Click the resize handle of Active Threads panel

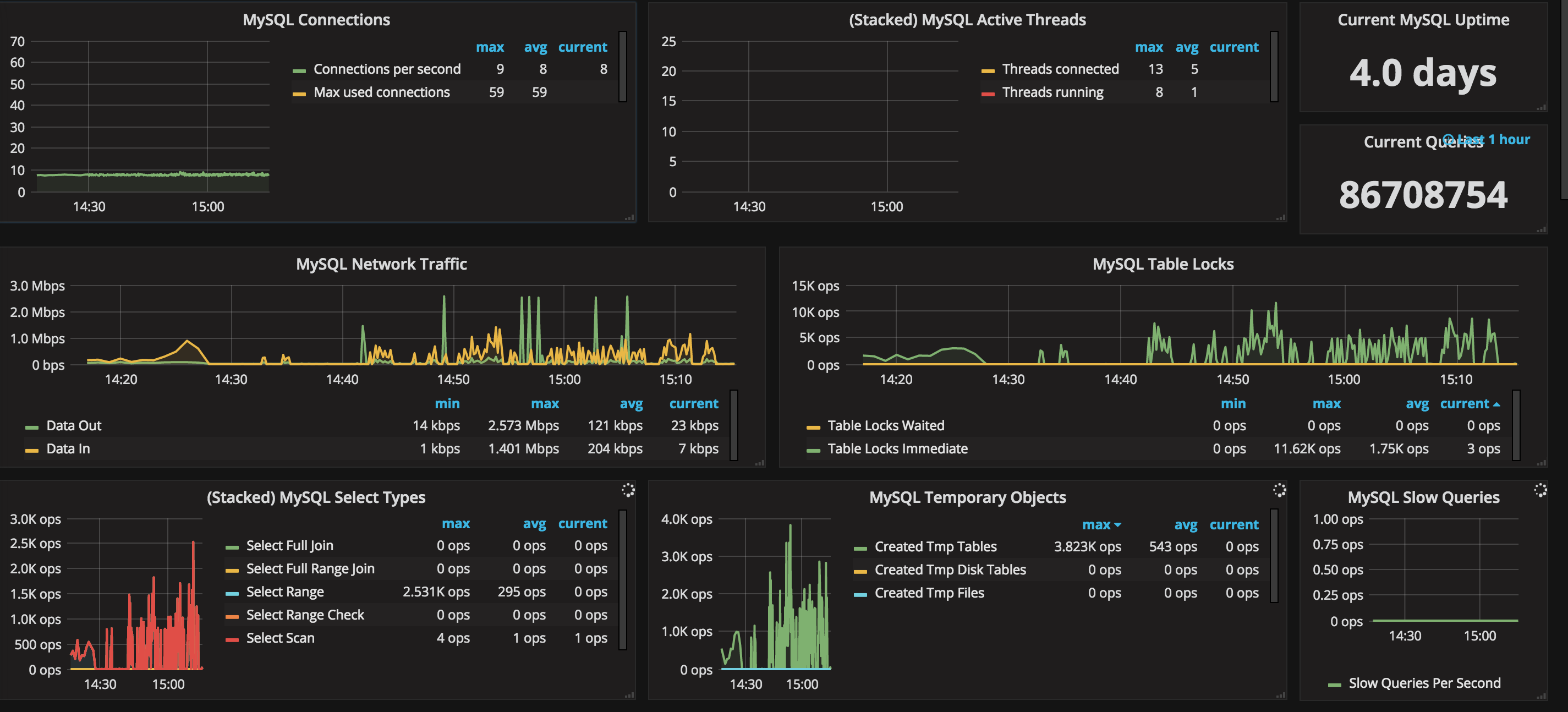[x=1281, y=217]
